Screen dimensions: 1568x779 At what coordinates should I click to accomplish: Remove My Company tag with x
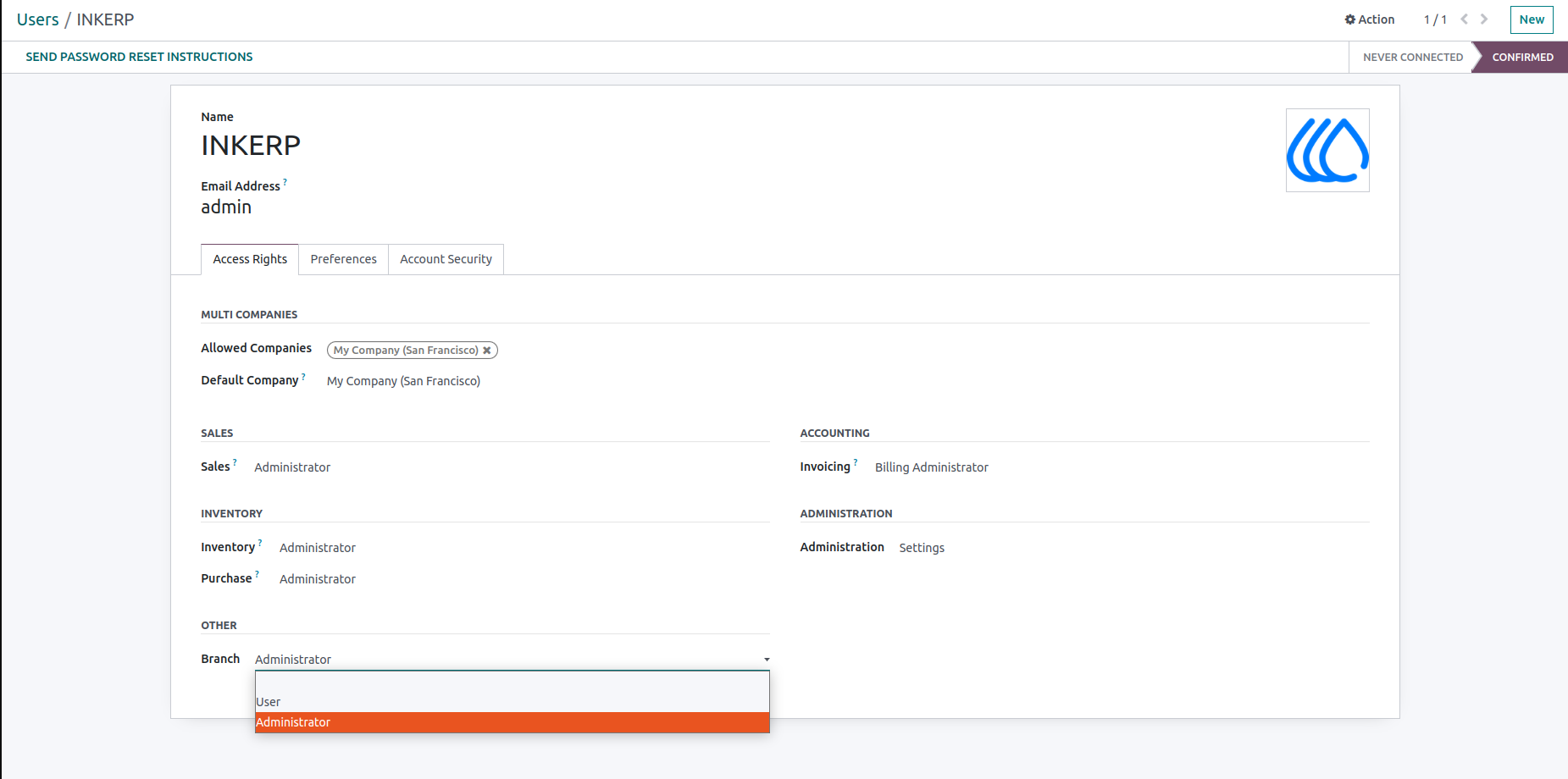point(487,351)
